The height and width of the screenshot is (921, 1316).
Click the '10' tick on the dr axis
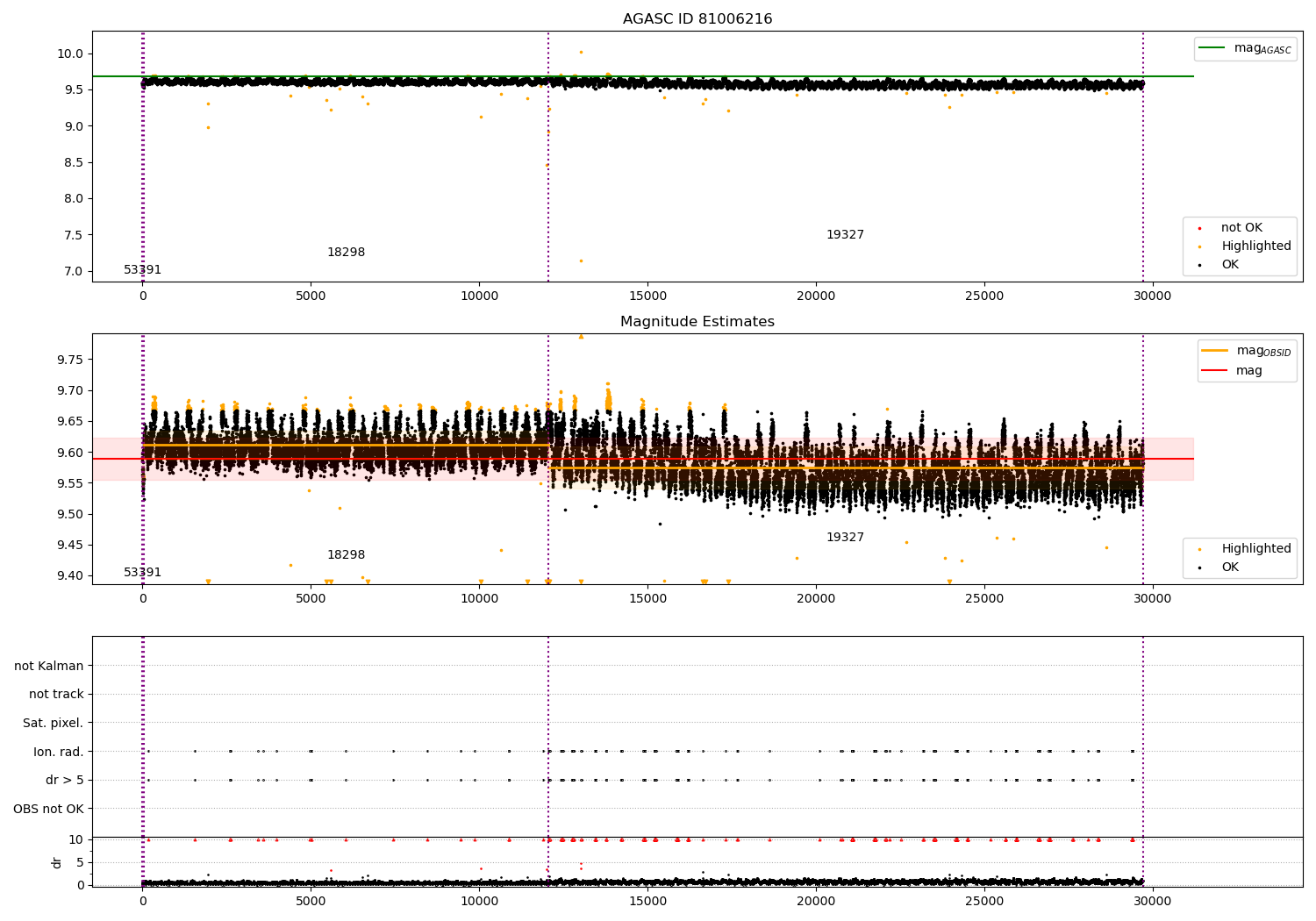(76, 839)
